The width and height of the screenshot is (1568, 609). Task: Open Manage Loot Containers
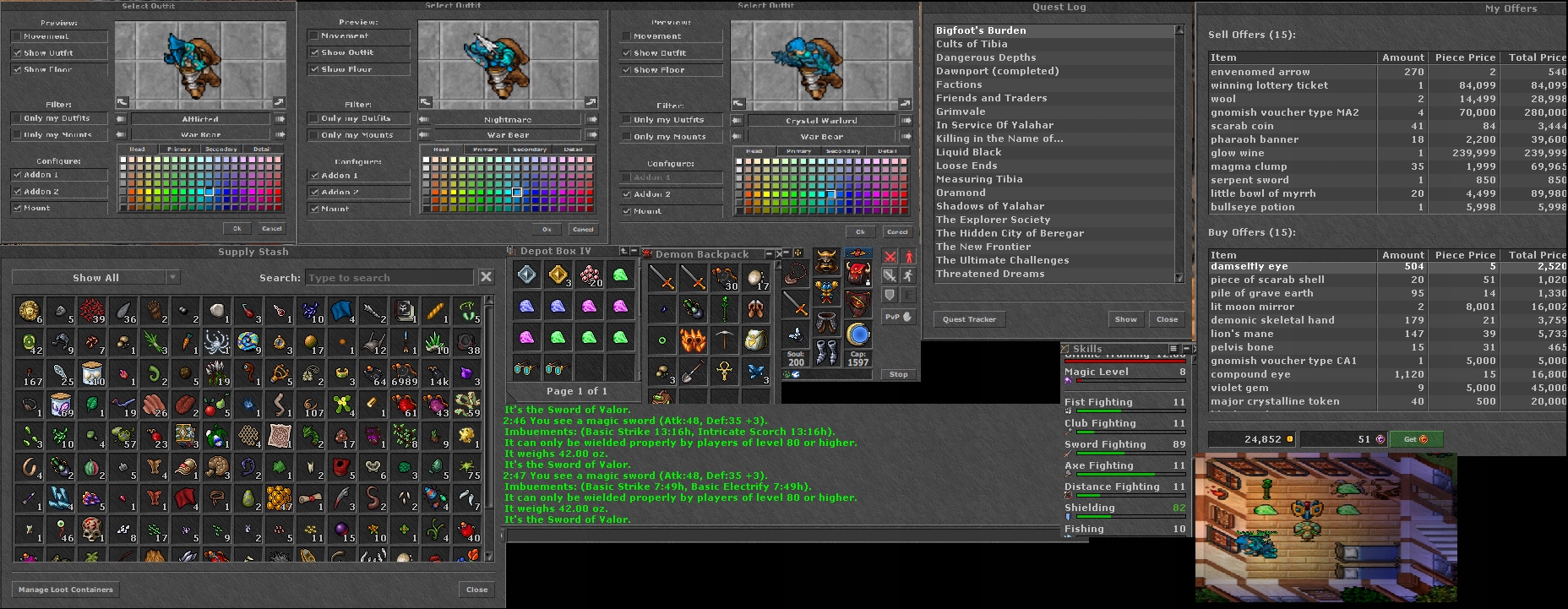coord(66,590)
